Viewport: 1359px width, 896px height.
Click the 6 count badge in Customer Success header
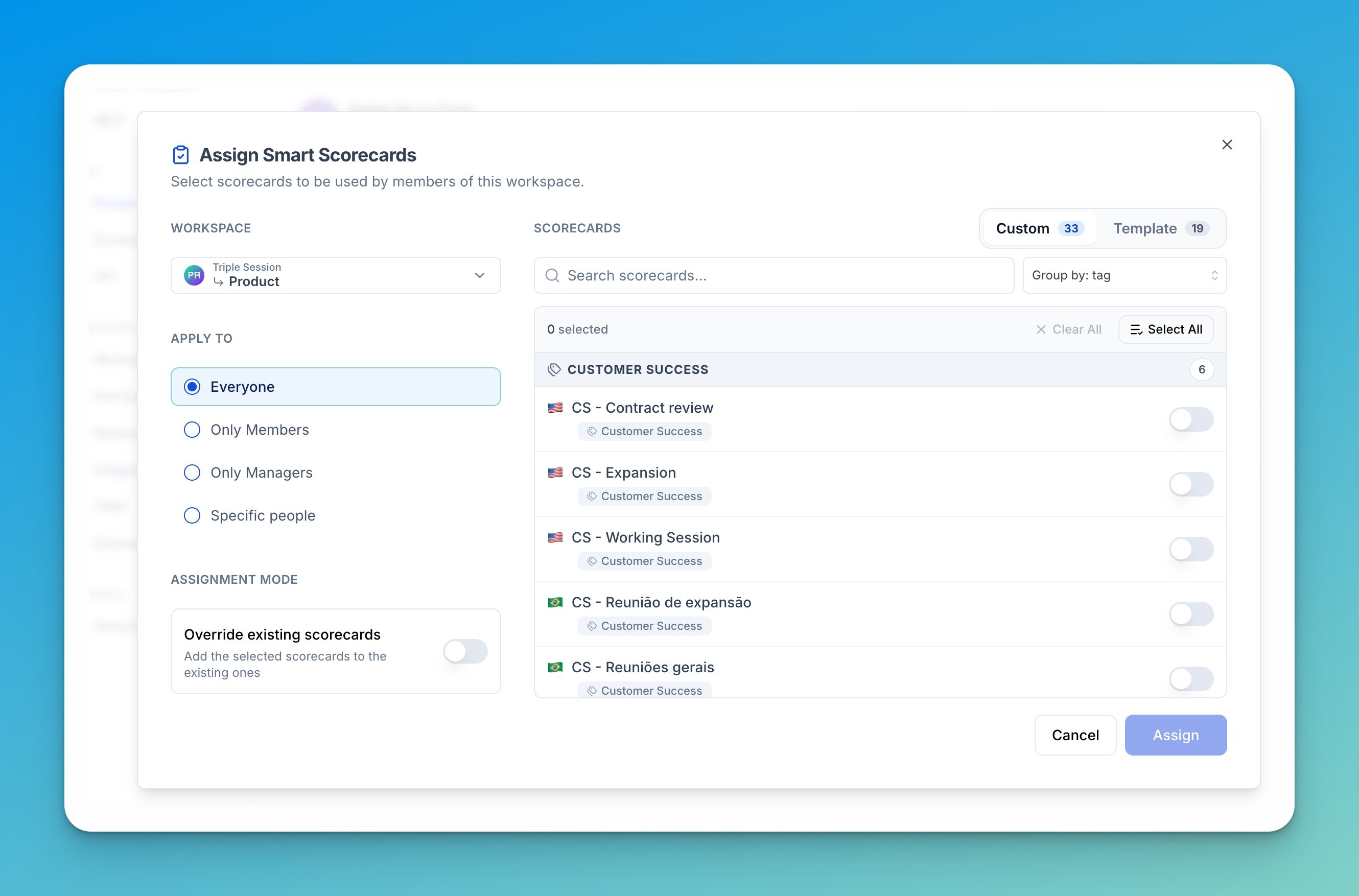(x=1201, y=370)
